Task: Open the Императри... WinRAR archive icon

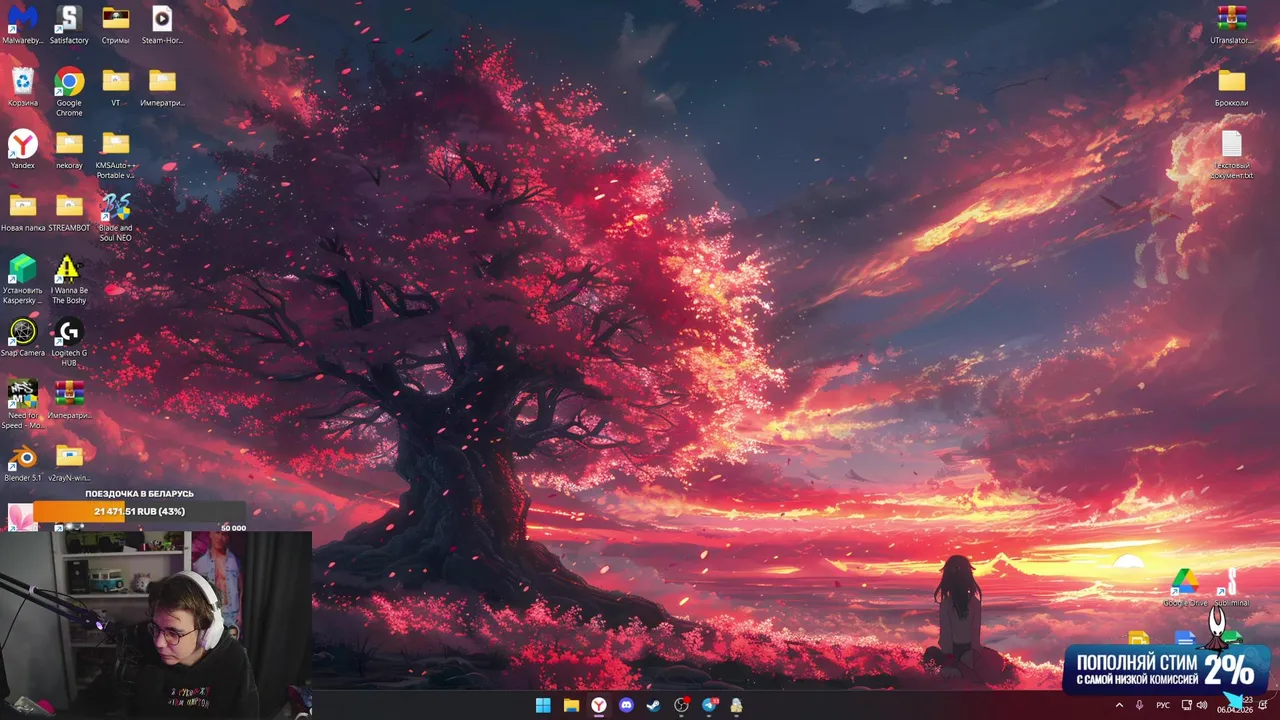Action: coord(69,399)
